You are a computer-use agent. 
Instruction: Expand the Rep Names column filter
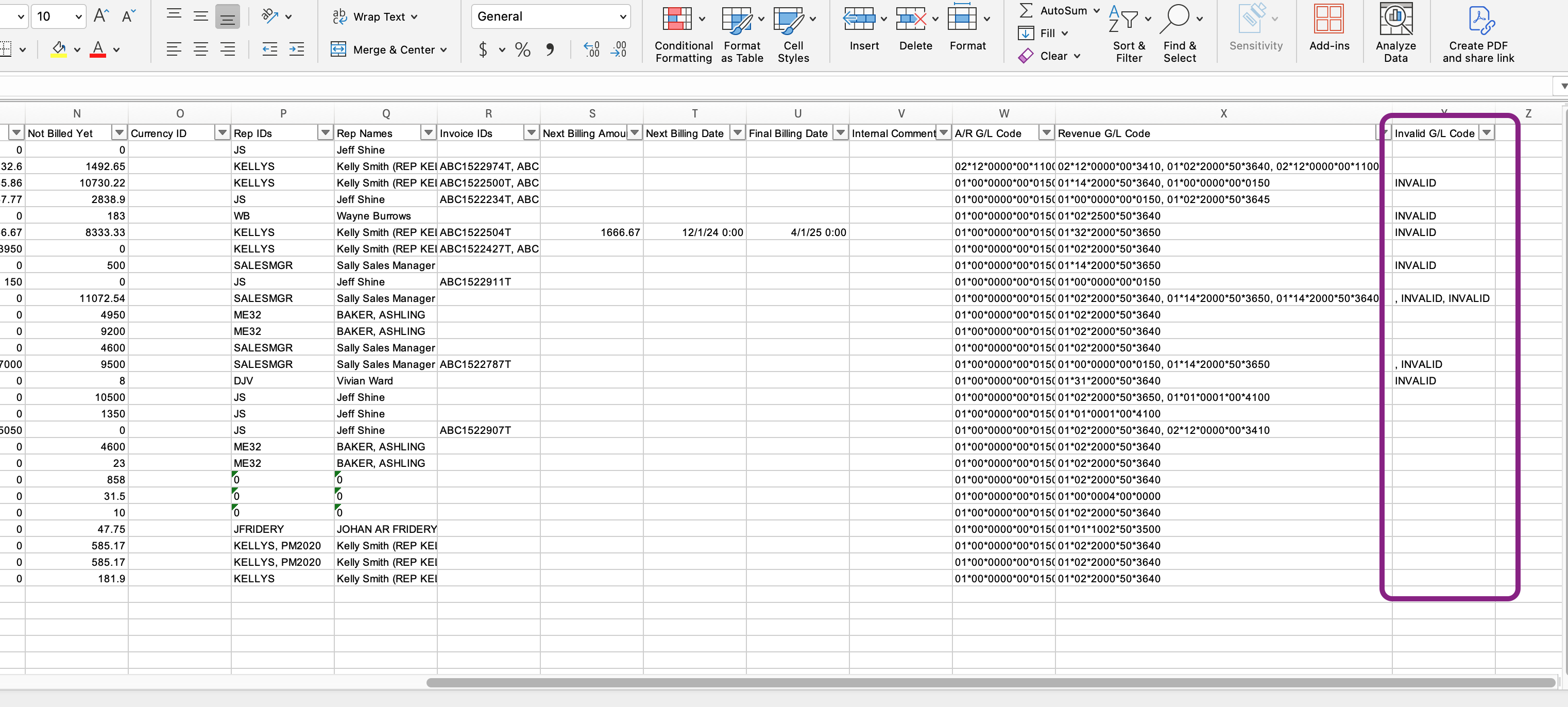click(x=429, y=133)
